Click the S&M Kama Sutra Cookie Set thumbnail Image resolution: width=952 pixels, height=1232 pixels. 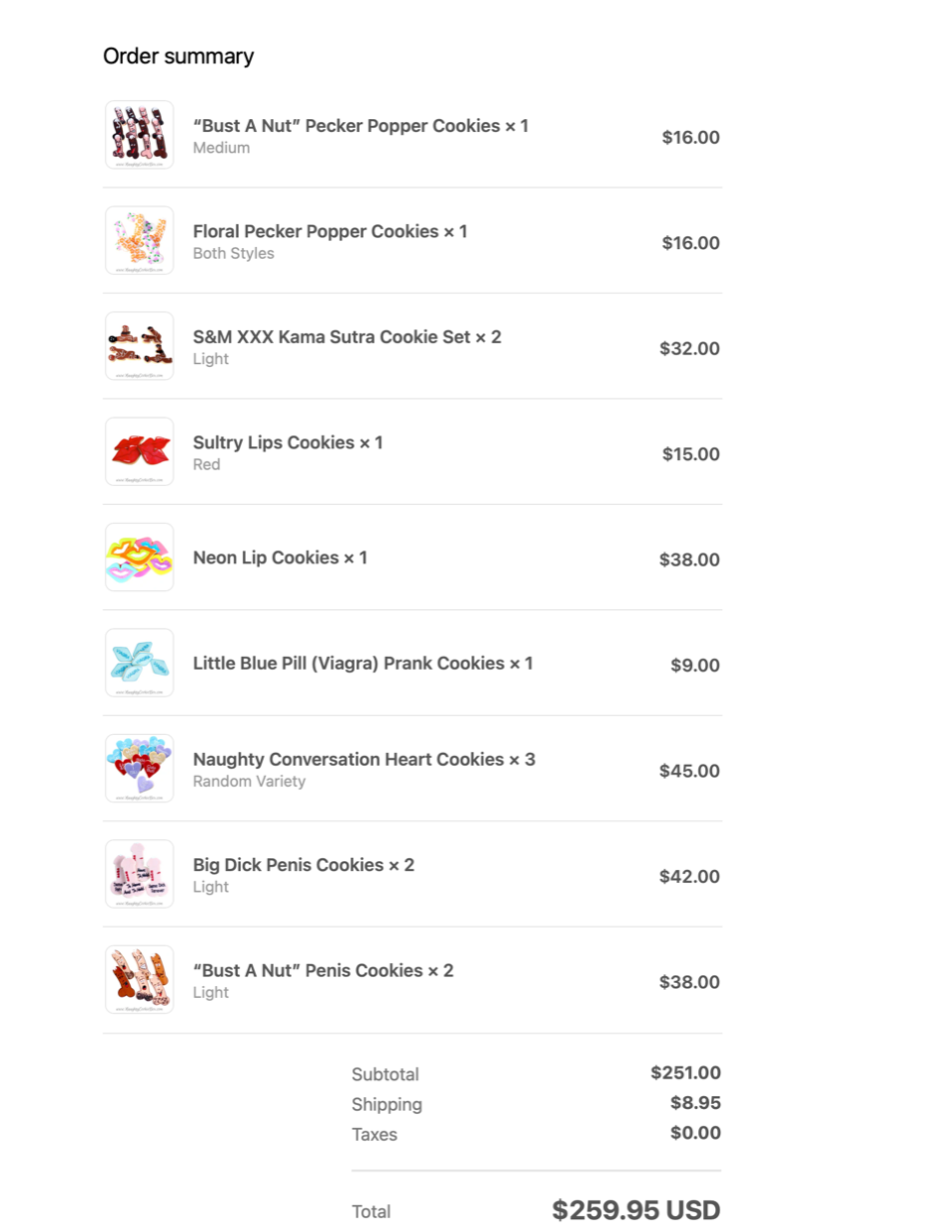[x=140, y=346]
